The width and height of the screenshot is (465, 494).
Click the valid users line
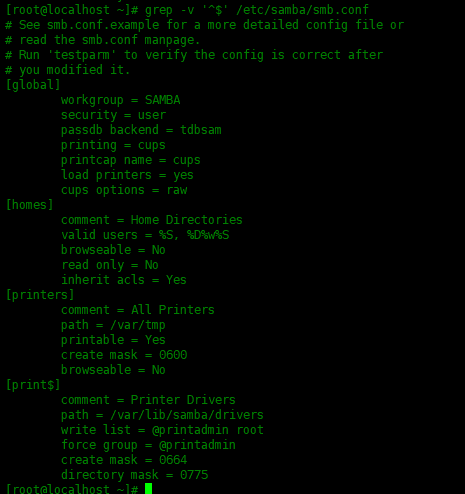[145, 235]
